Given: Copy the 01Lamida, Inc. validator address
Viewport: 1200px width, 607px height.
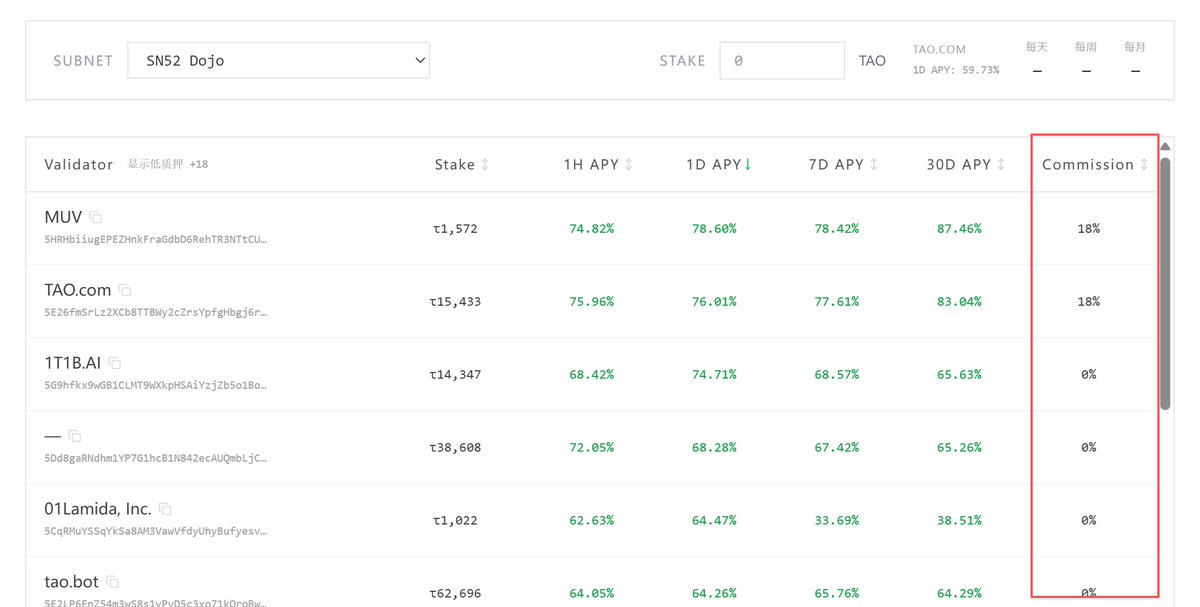Looking at the screenshot, I should (165, 509).
